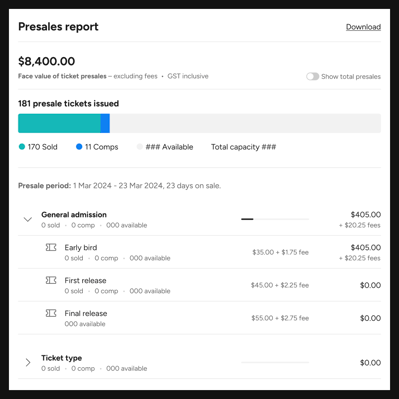Click 'GST inclusive' text
The width and height of the screenshot is (399, 399).
tap(188, 76)
